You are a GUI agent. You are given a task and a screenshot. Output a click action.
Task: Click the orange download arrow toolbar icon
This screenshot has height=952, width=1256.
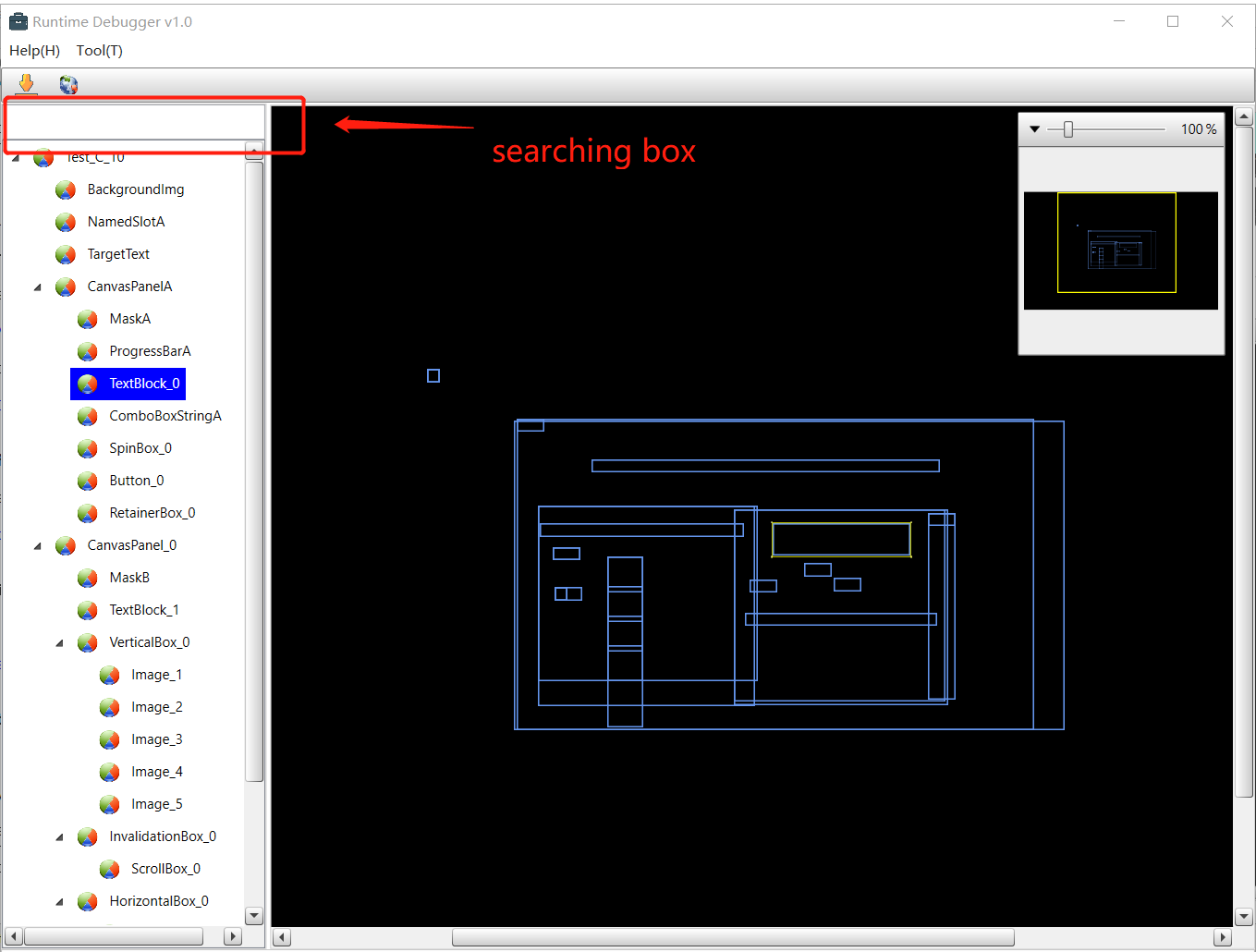pos(26,84)
